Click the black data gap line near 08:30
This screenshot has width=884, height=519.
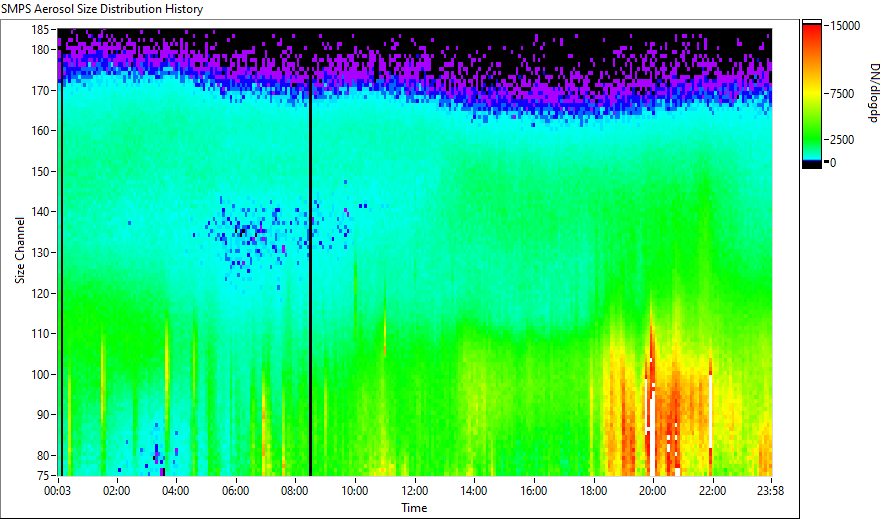coord(310,276)
